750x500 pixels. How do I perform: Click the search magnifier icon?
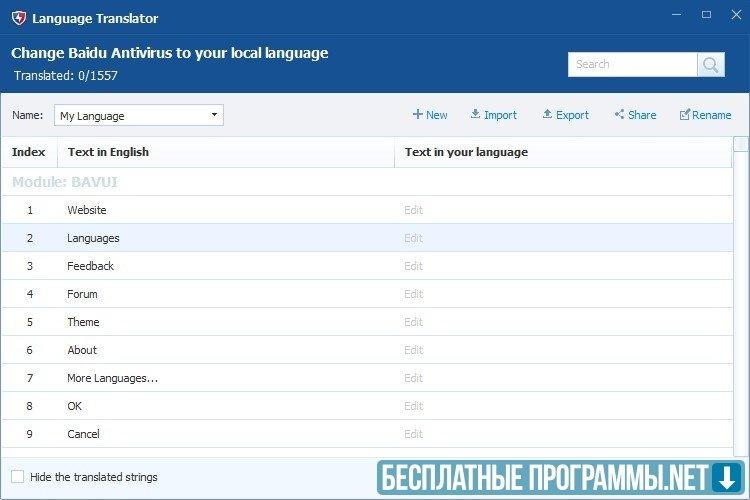[x=711, y=65]
